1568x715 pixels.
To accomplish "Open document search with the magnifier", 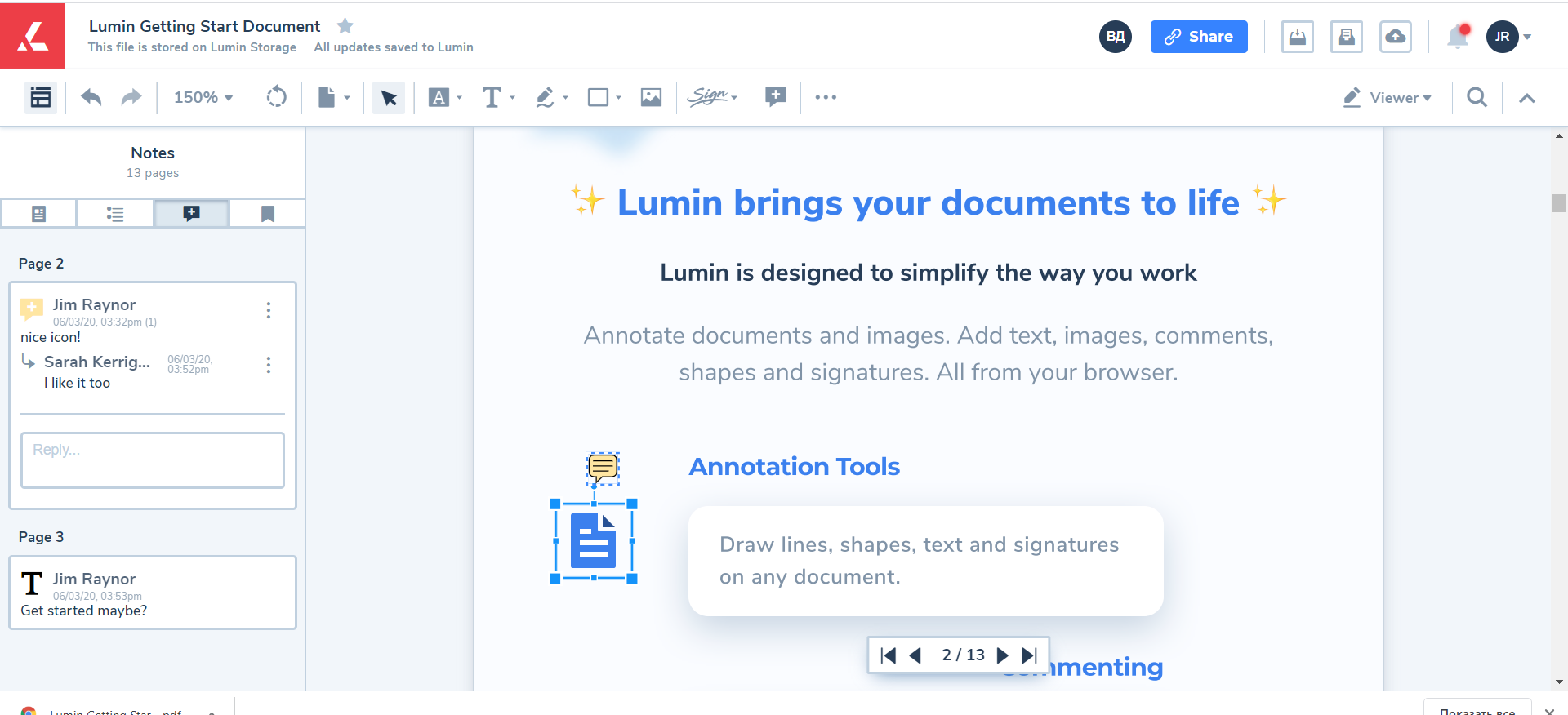I will 1477,97.
